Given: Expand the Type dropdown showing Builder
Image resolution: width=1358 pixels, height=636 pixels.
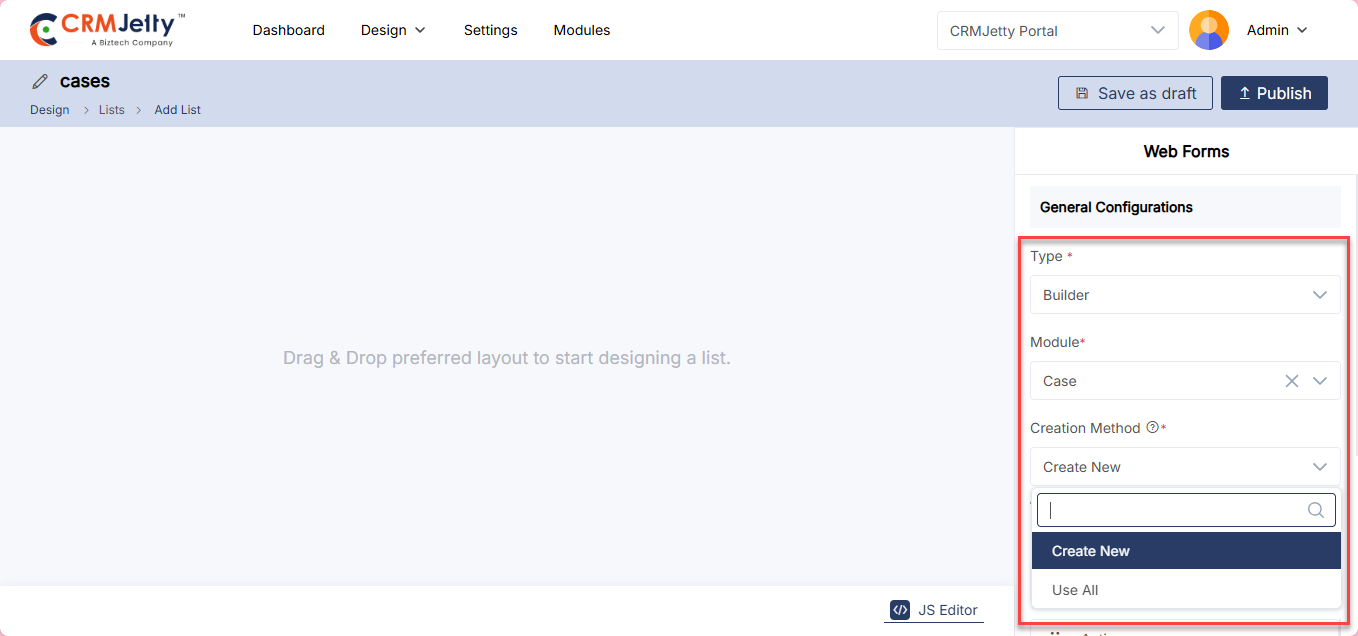Looking at the screenshot, I should (1320, 295).
